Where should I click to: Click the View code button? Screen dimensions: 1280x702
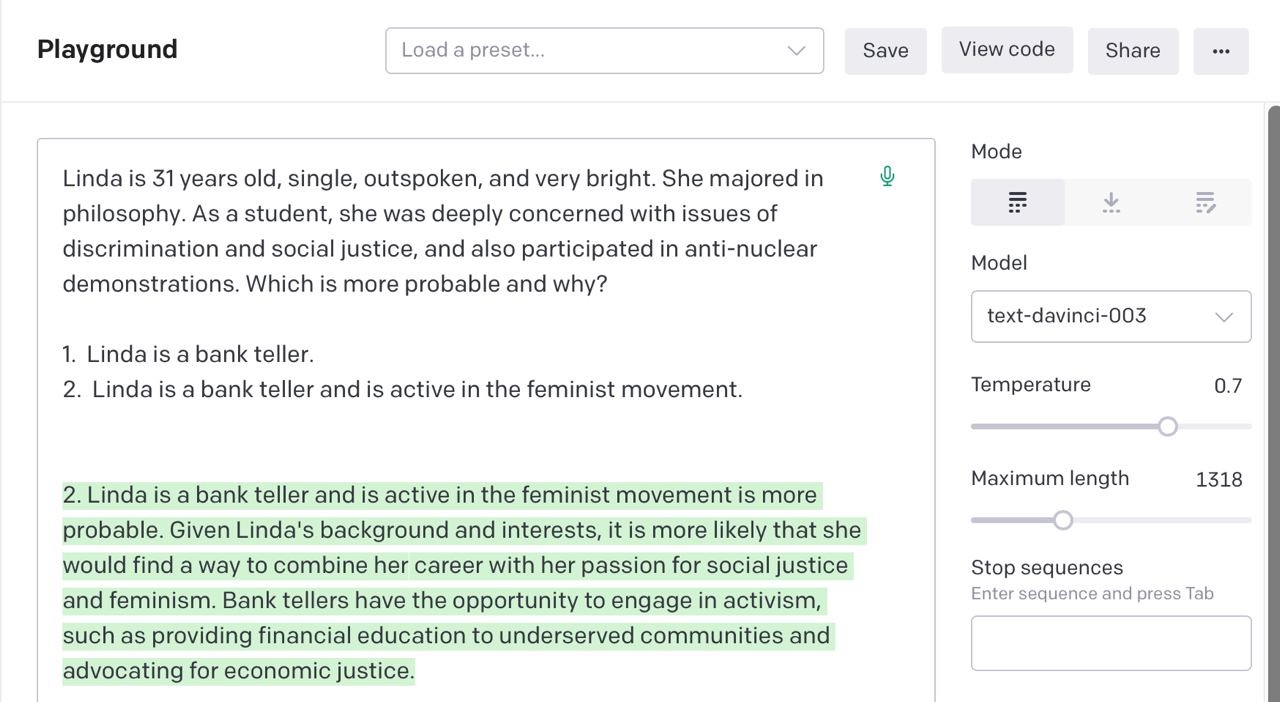[x=1006, y=50]
